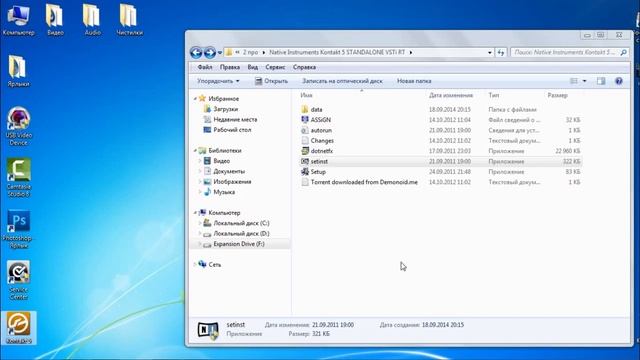Image resolution: width=640 pixels, height=360 pixels.
Task: Refresh the folder via address bar button
Action: click(501, 52)
